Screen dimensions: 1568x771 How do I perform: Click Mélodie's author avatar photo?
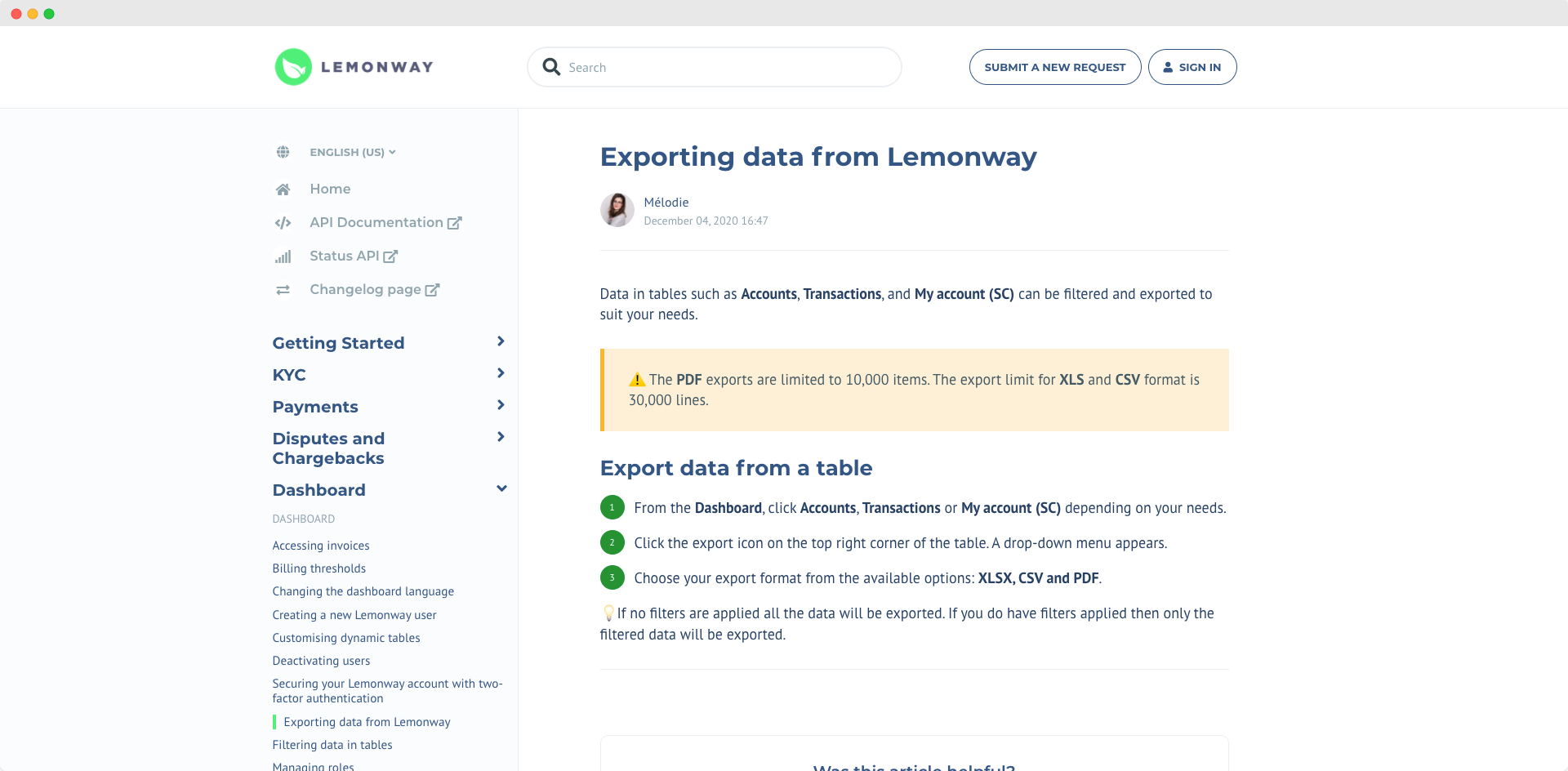click(617, 210)
